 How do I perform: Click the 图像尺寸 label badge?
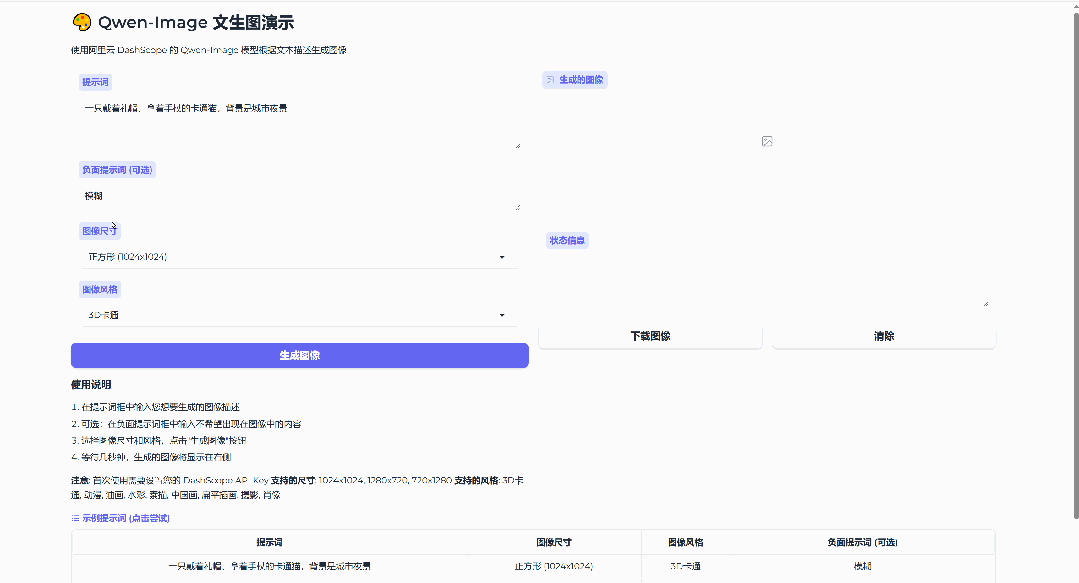(99, 230)
